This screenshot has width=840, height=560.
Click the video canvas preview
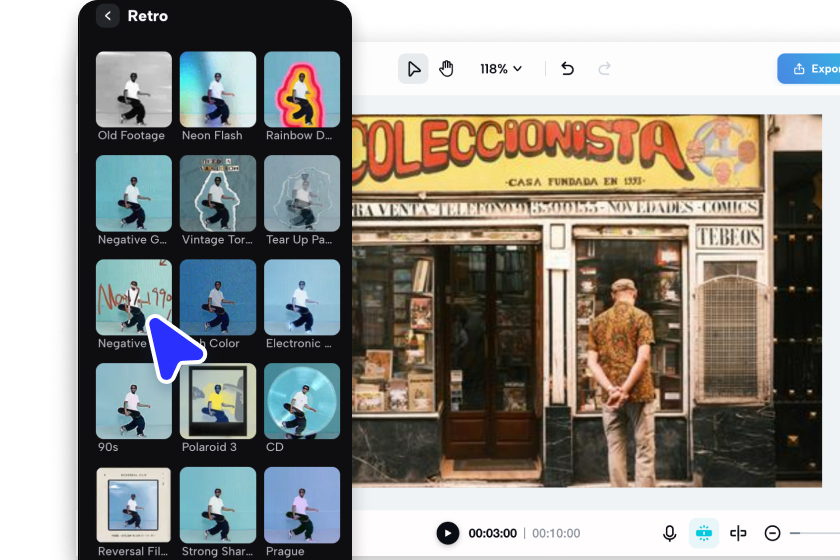pos(587,301)
